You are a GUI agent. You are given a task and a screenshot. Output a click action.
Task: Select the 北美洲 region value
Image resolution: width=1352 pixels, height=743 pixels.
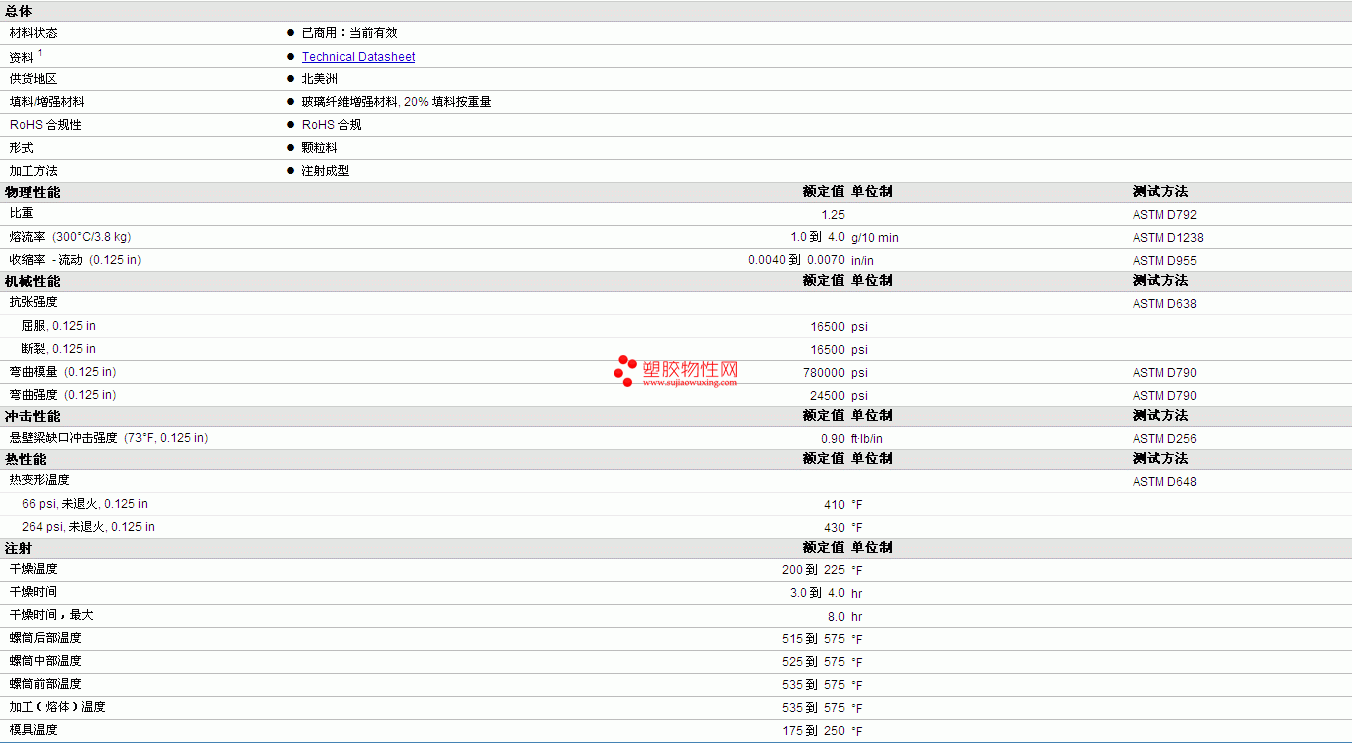click(x=319, y=79)
